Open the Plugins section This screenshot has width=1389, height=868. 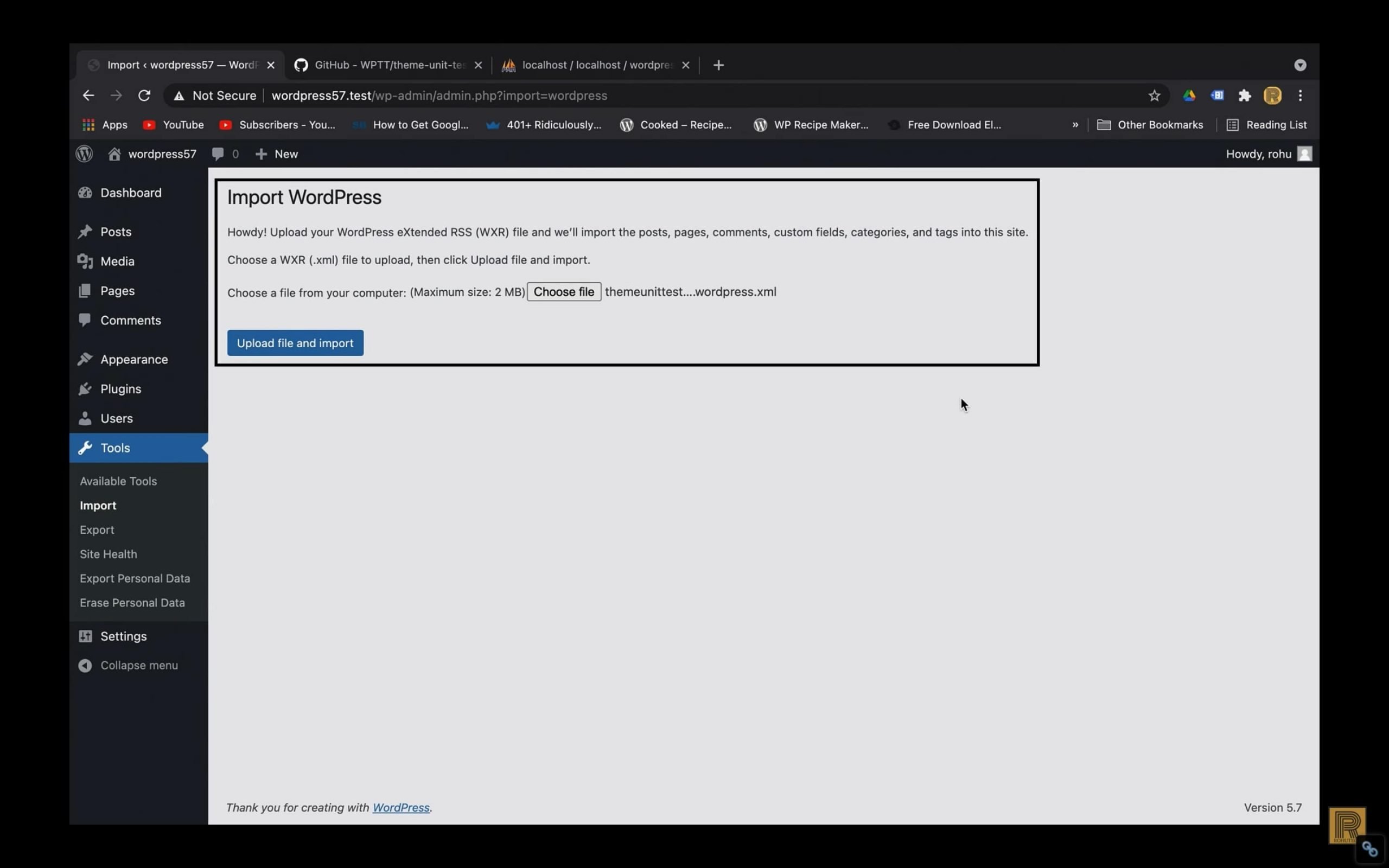120,388
